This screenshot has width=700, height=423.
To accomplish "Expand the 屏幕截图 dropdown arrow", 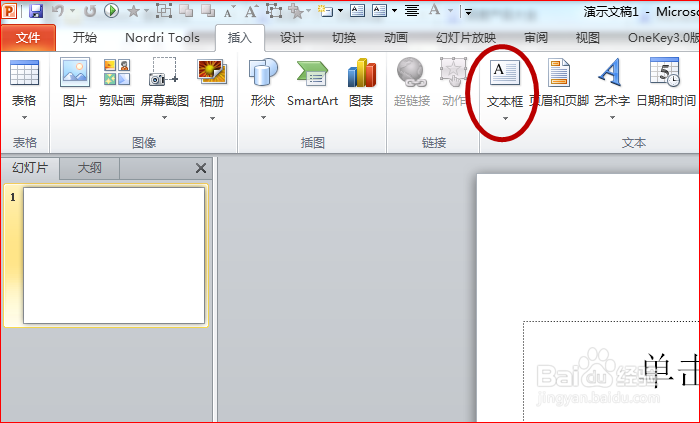I will [165, 118].
